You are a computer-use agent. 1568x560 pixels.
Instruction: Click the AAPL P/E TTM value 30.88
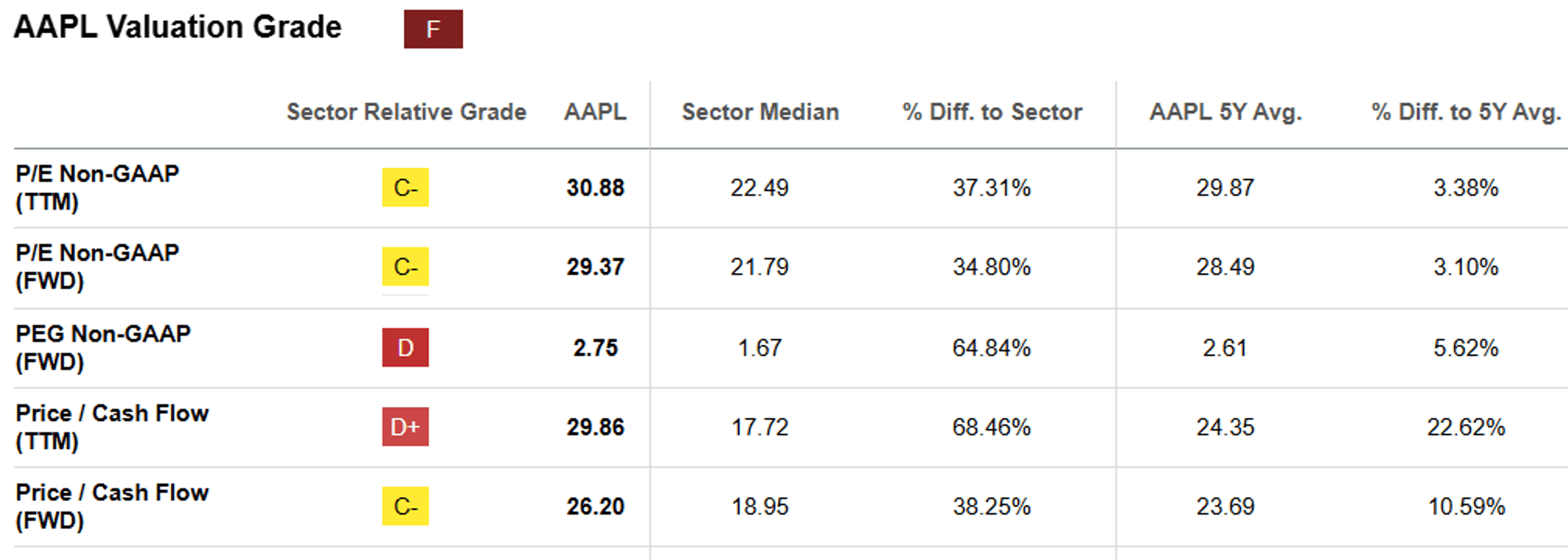coord(595,188)
